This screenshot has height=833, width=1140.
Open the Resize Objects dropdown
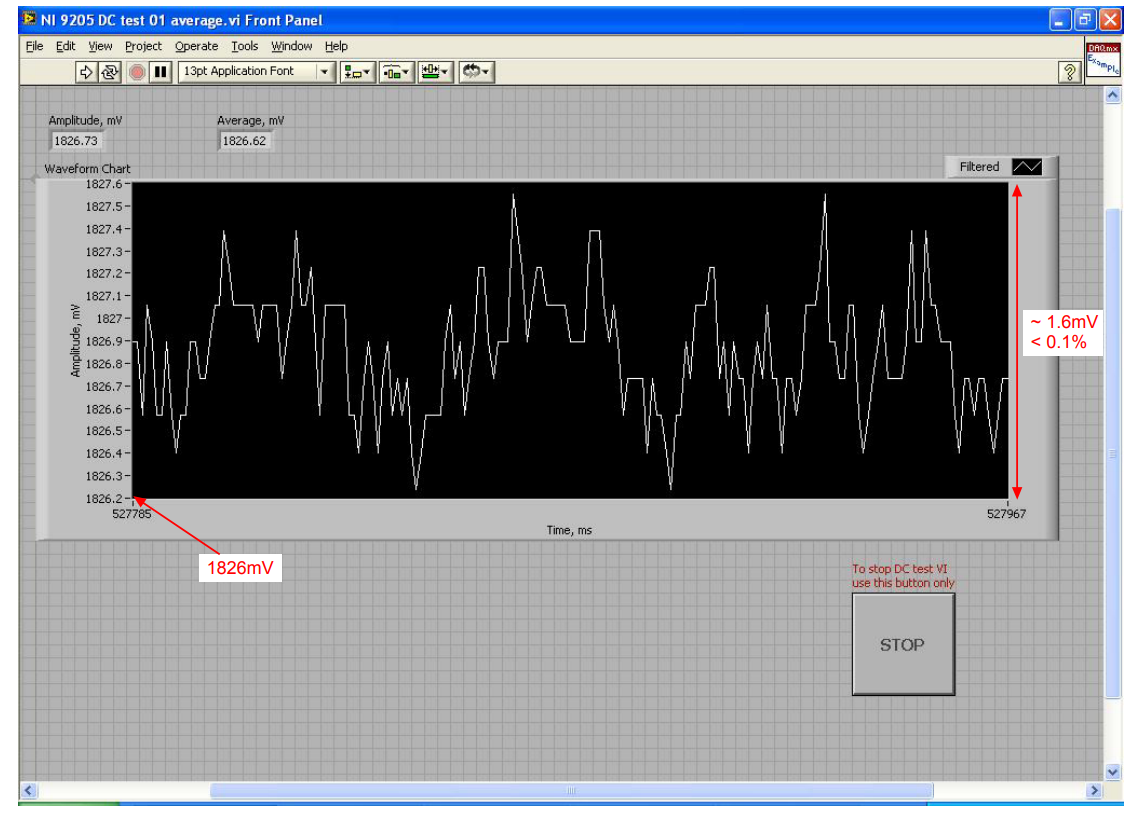(433, 70)
